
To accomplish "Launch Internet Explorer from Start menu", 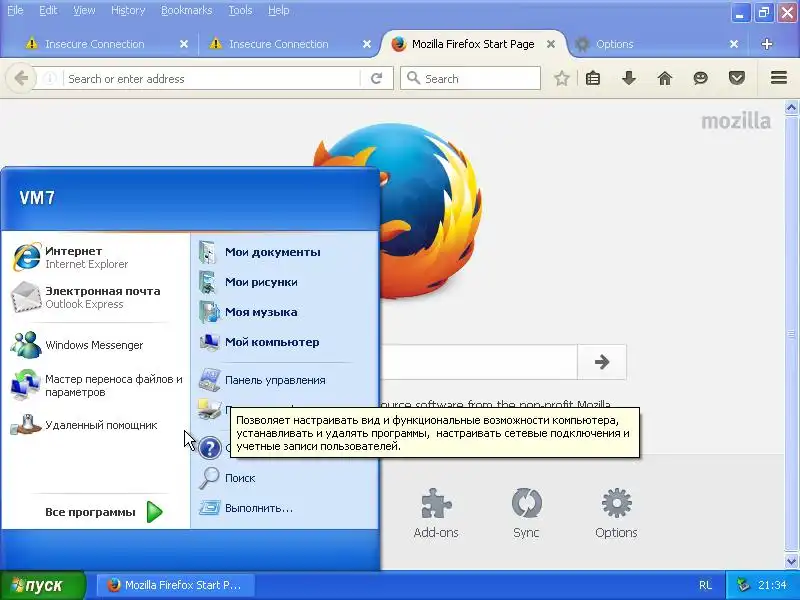I will 97,257.
